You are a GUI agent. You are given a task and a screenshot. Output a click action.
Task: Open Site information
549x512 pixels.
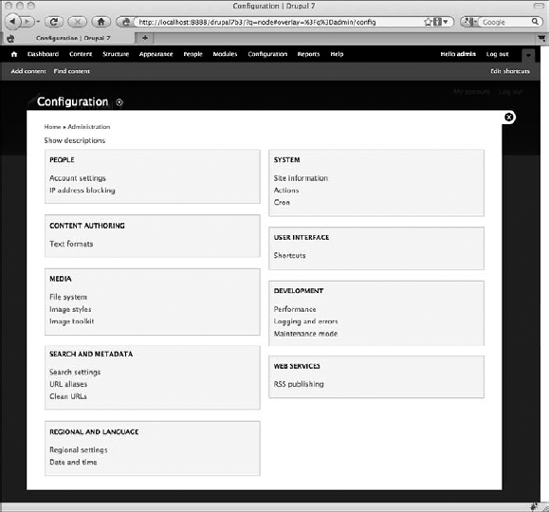coord(301,178)
